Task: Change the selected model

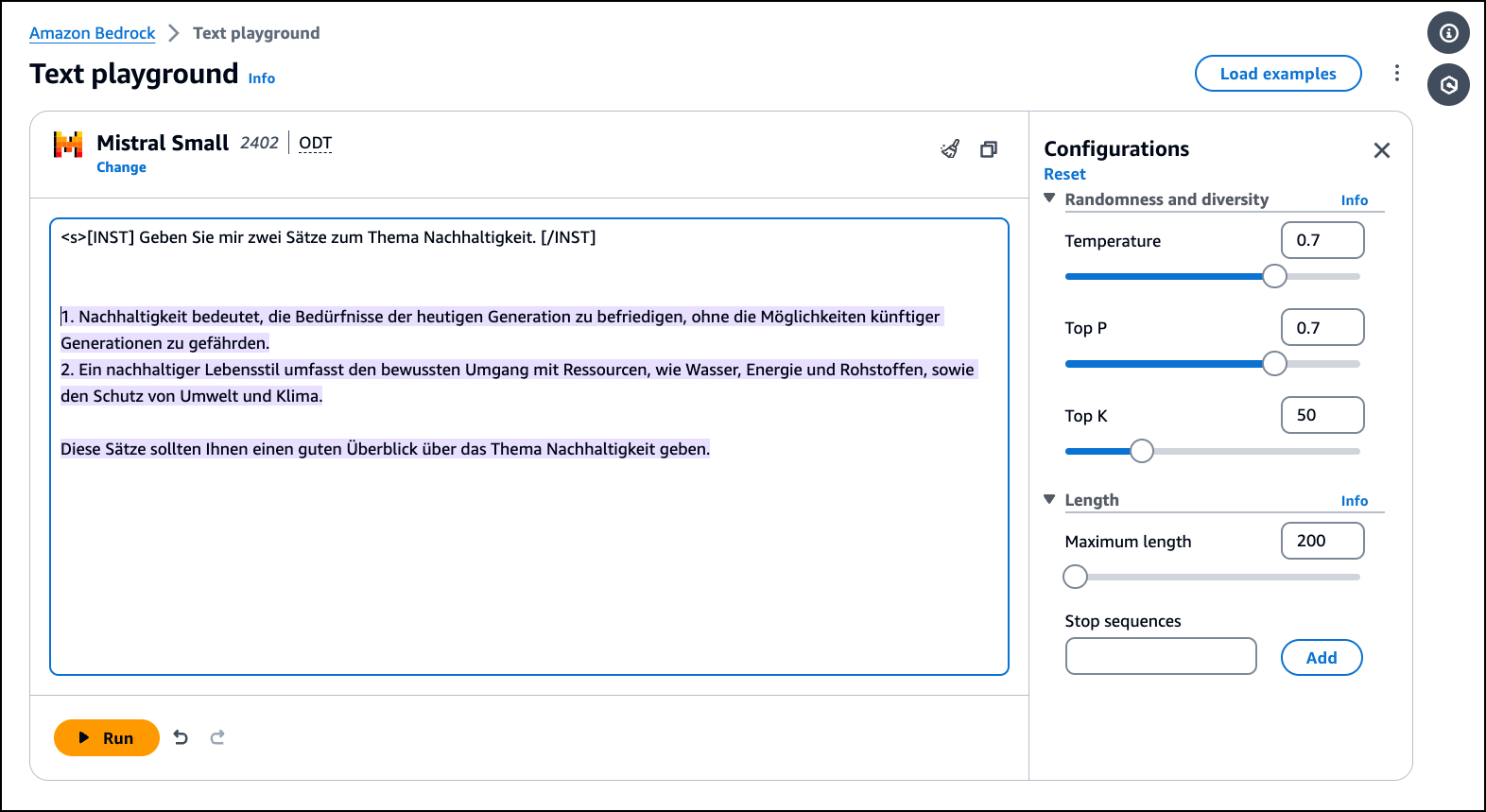Action: (121, 167)
